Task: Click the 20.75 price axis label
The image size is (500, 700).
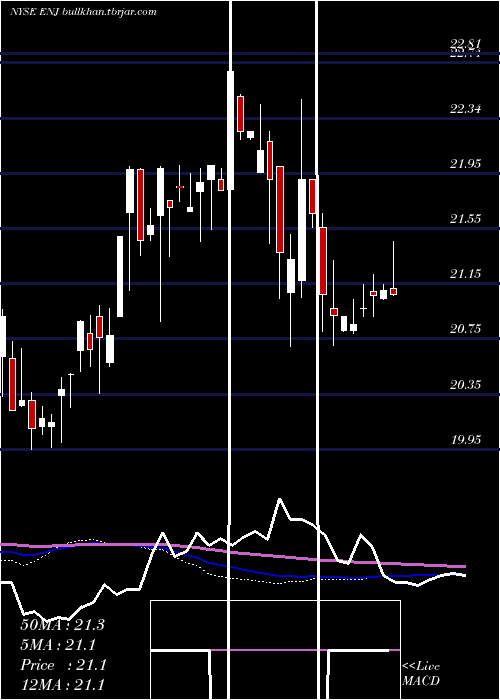Action: (x=465, y=329)
